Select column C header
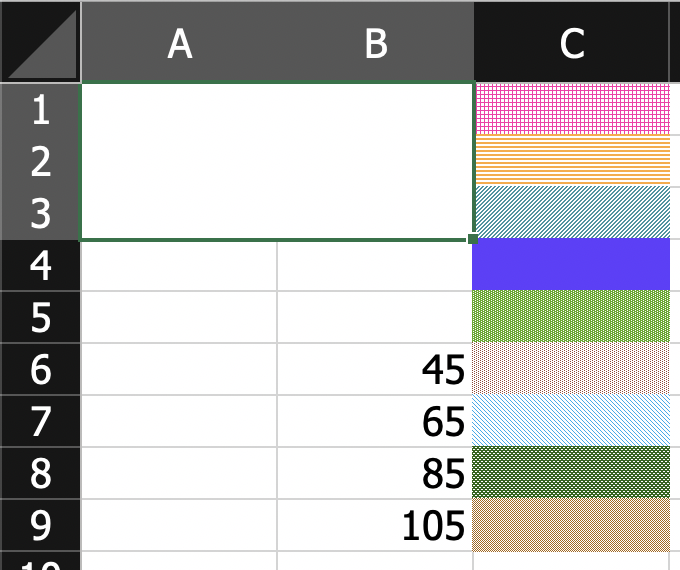Screen dimensions: 680x570 coord(572,42)
